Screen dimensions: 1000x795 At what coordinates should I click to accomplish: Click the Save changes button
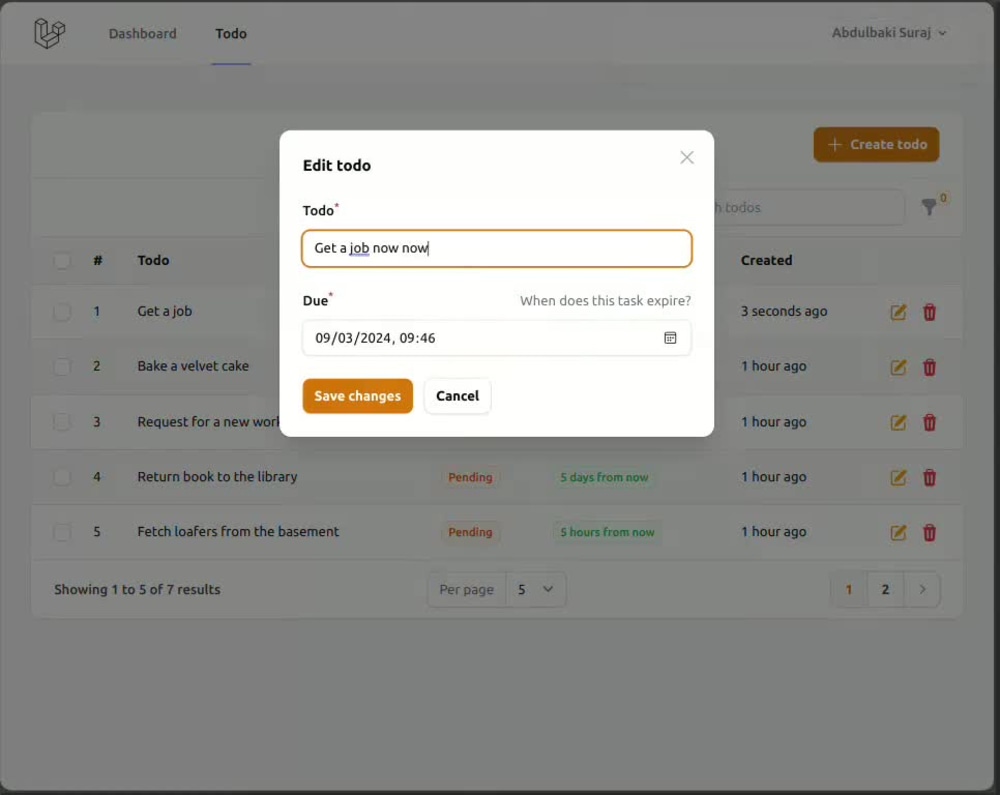click(x=357, y=396)
